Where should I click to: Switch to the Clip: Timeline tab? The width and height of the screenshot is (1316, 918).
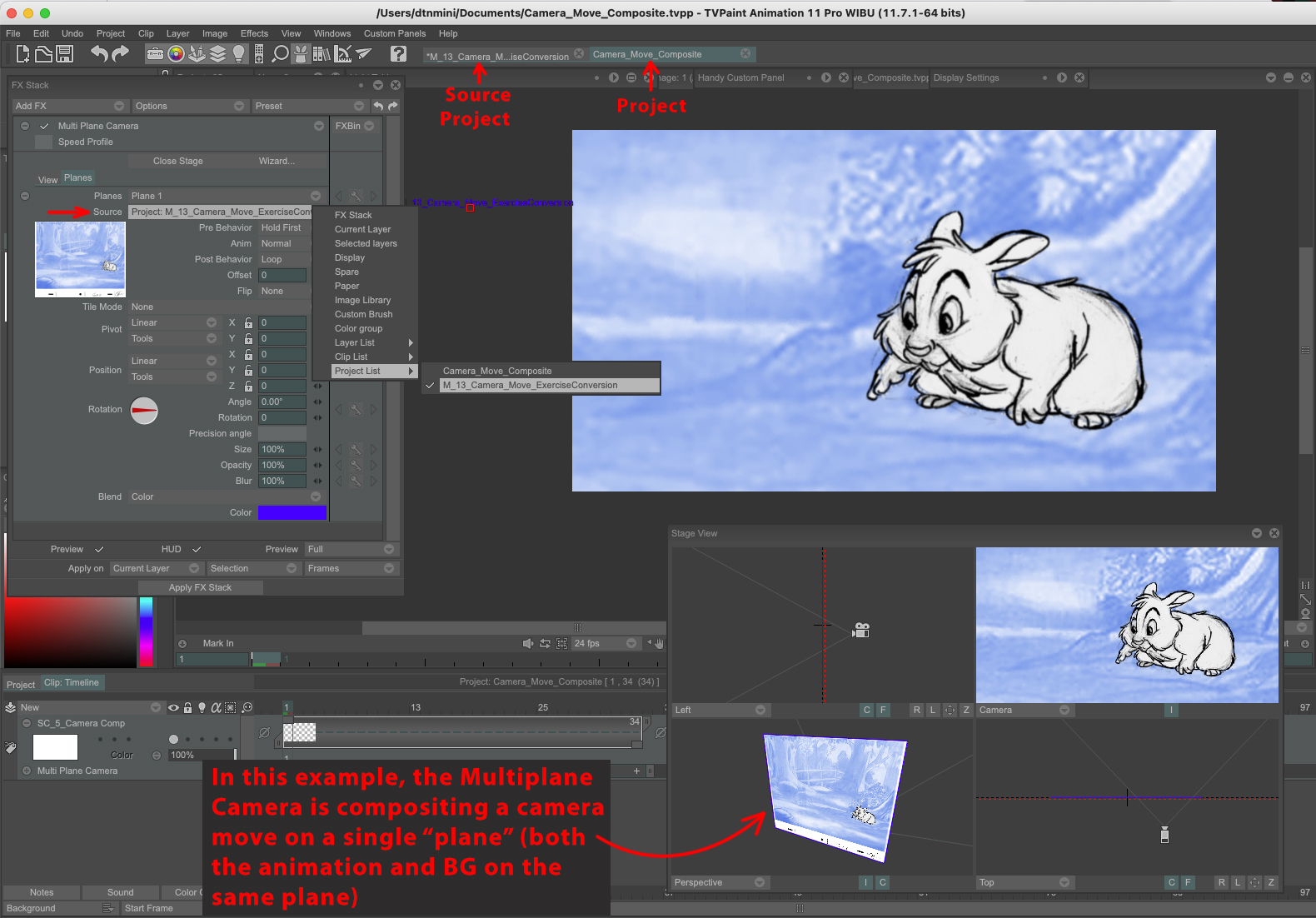click(72, 682)
